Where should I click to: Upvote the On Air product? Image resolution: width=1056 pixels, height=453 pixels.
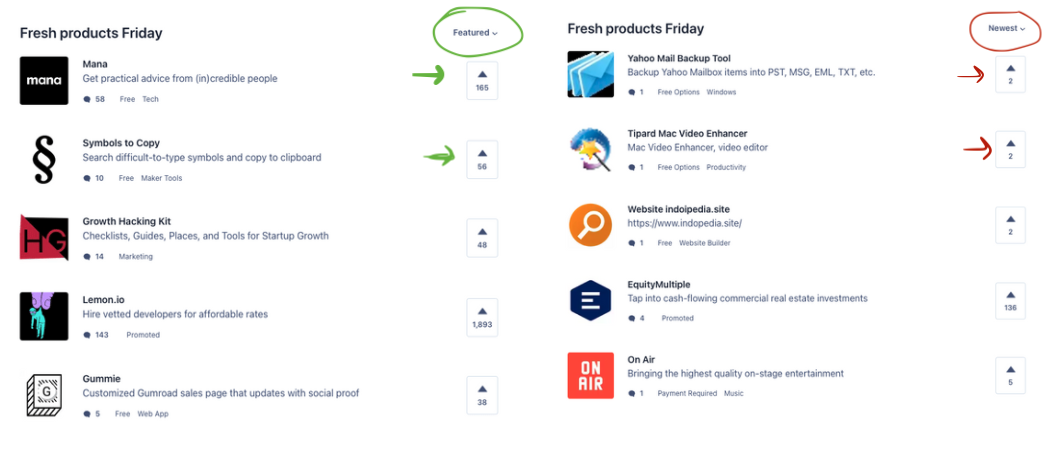[1010, 375]
